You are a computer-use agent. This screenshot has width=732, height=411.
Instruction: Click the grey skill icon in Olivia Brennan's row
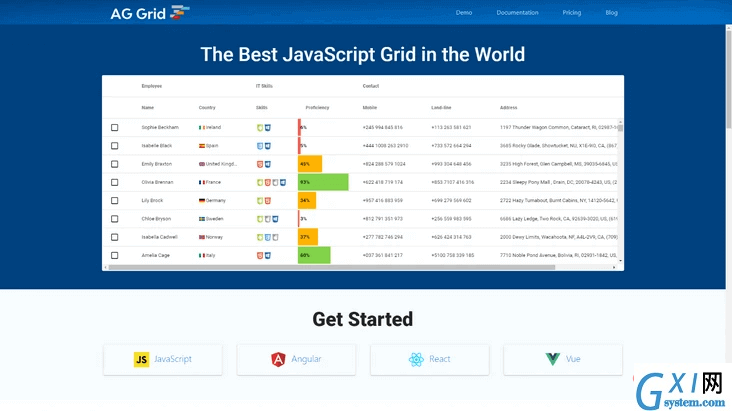275,182
